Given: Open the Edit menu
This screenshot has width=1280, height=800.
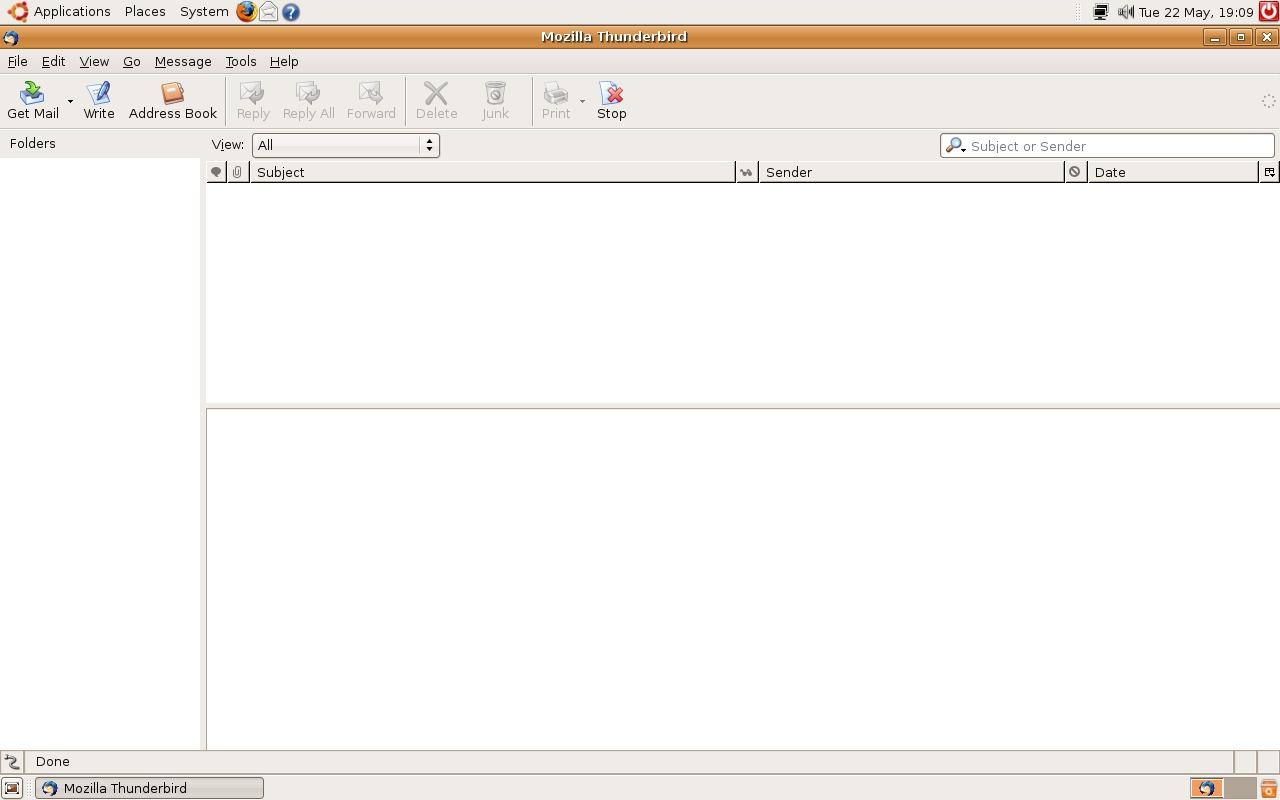Looking at the screenshot, I should [x=53, y=61].
